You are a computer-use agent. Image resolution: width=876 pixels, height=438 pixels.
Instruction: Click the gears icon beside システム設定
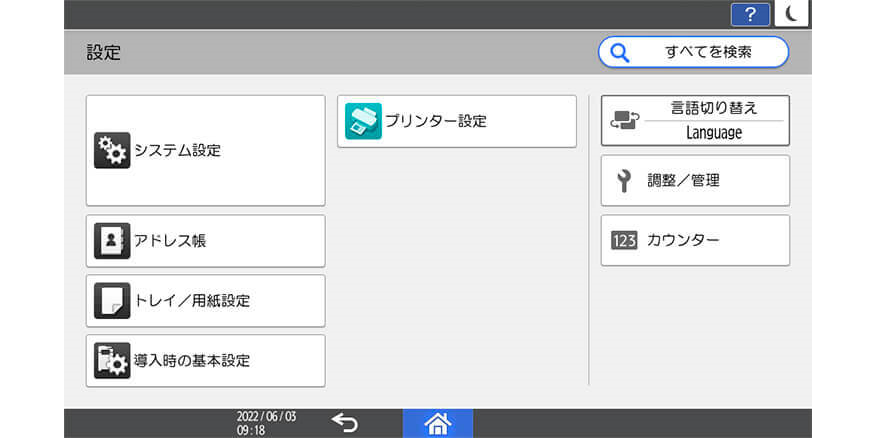click(x=112, y=151)
